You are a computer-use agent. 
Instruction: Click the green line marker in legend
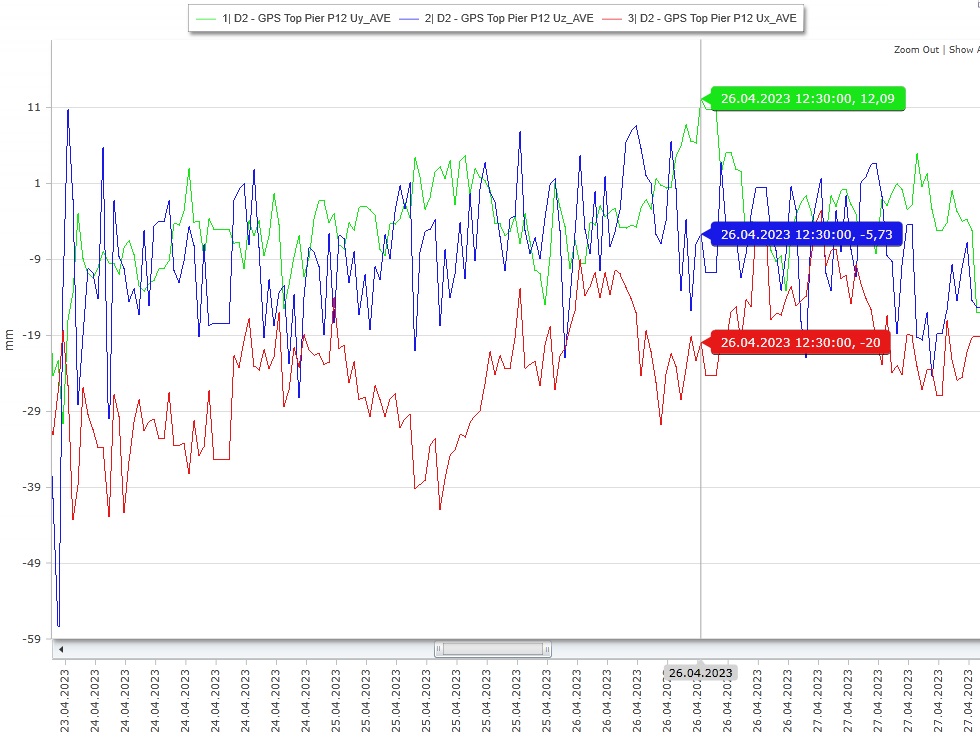[207, 18]
